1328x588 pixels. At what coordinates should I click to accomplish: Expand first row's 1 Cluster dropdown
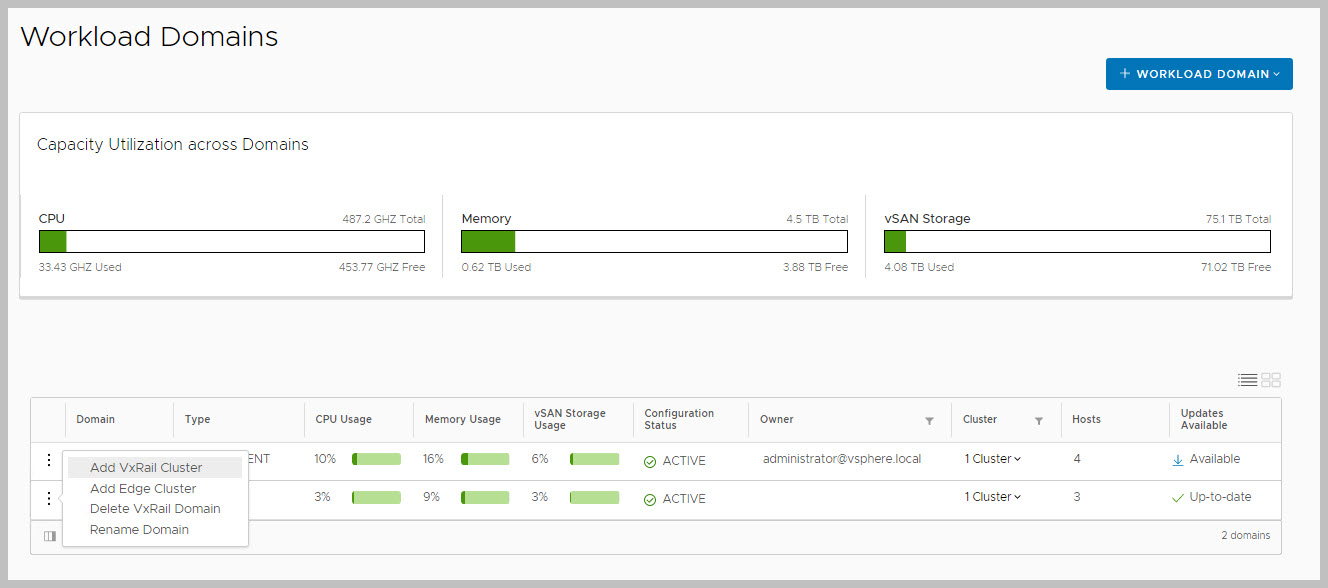(x=992, y=459)
